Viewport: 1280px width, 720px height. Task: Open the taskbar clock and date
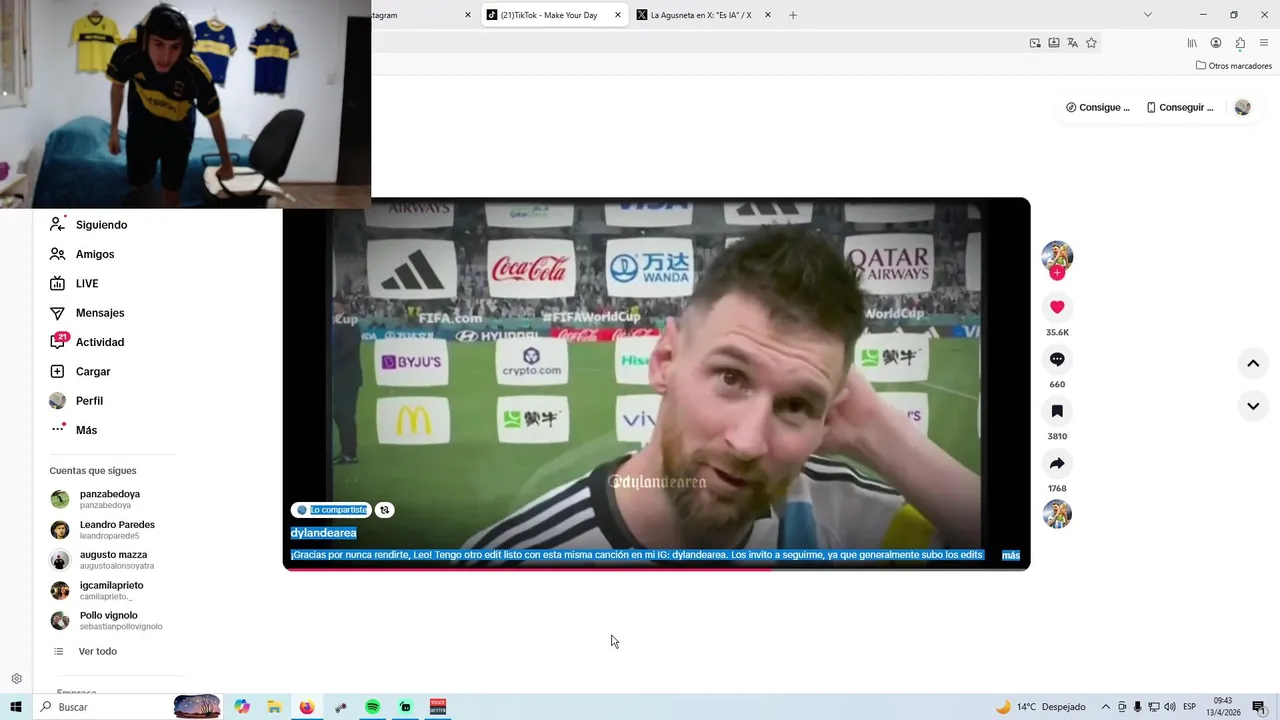coord(1223,707)
